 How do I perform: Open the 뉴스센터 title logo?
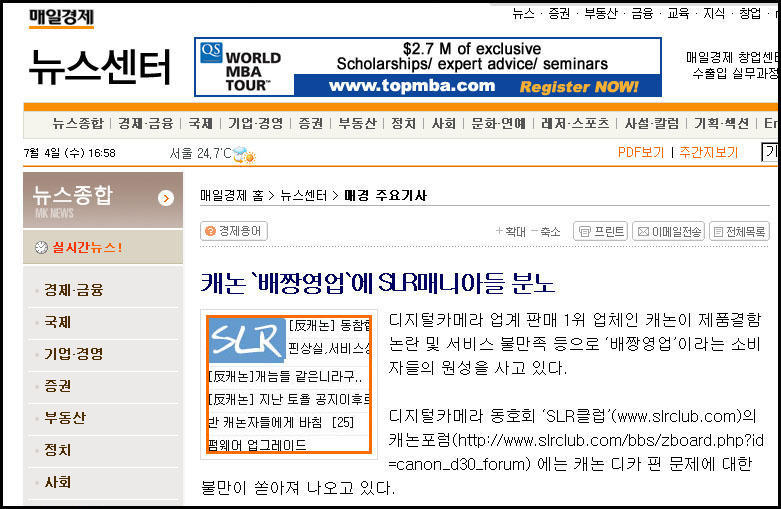[x=100, y=67]
